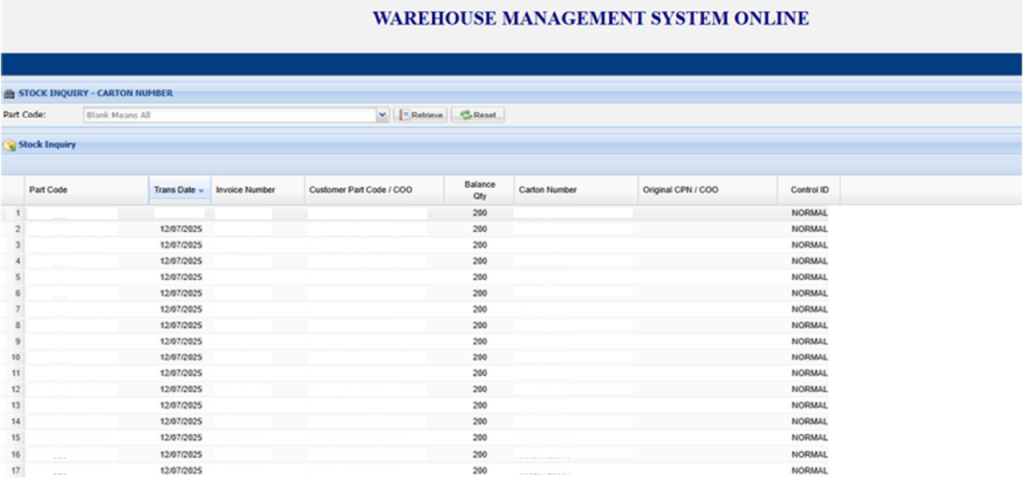1024x488 pixels.
Task: Open the Trans Date column sort arrow
Action: pyautogui.click(x=202, y=190)
